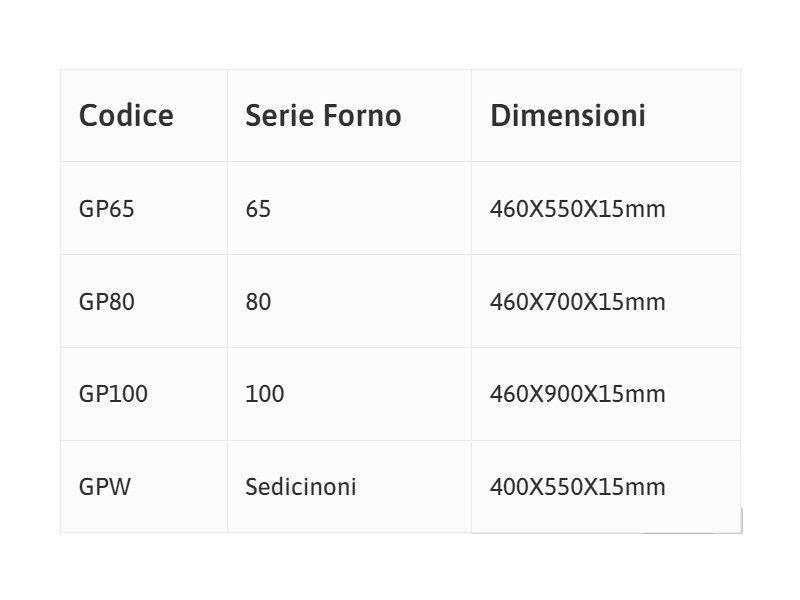Select the GP65 code cell
Image resolution: width=800 pixels, height=600 pixels.
tap(106, 209)
